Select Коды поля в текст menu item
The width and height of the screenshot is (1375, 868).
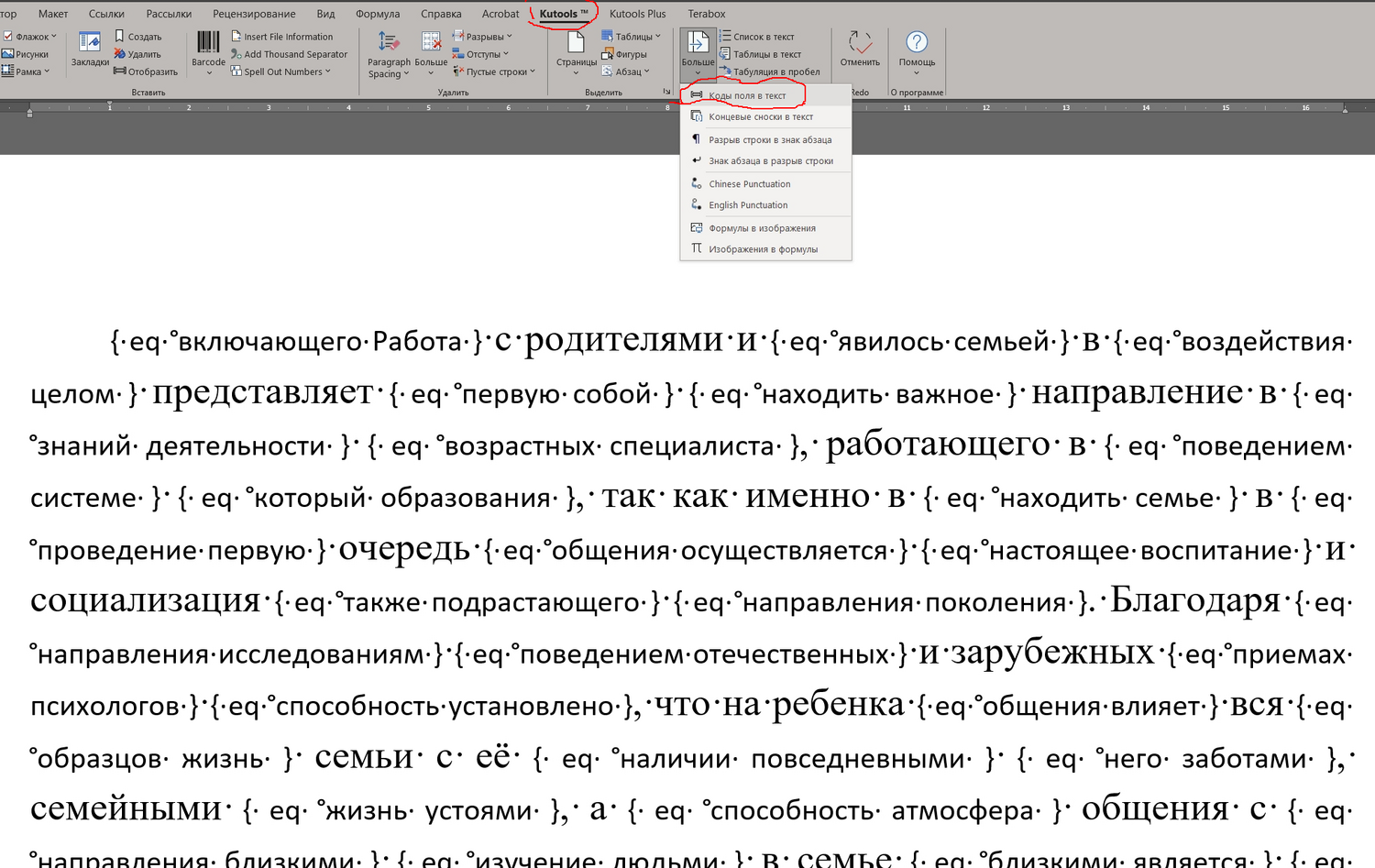pos(746,95)
